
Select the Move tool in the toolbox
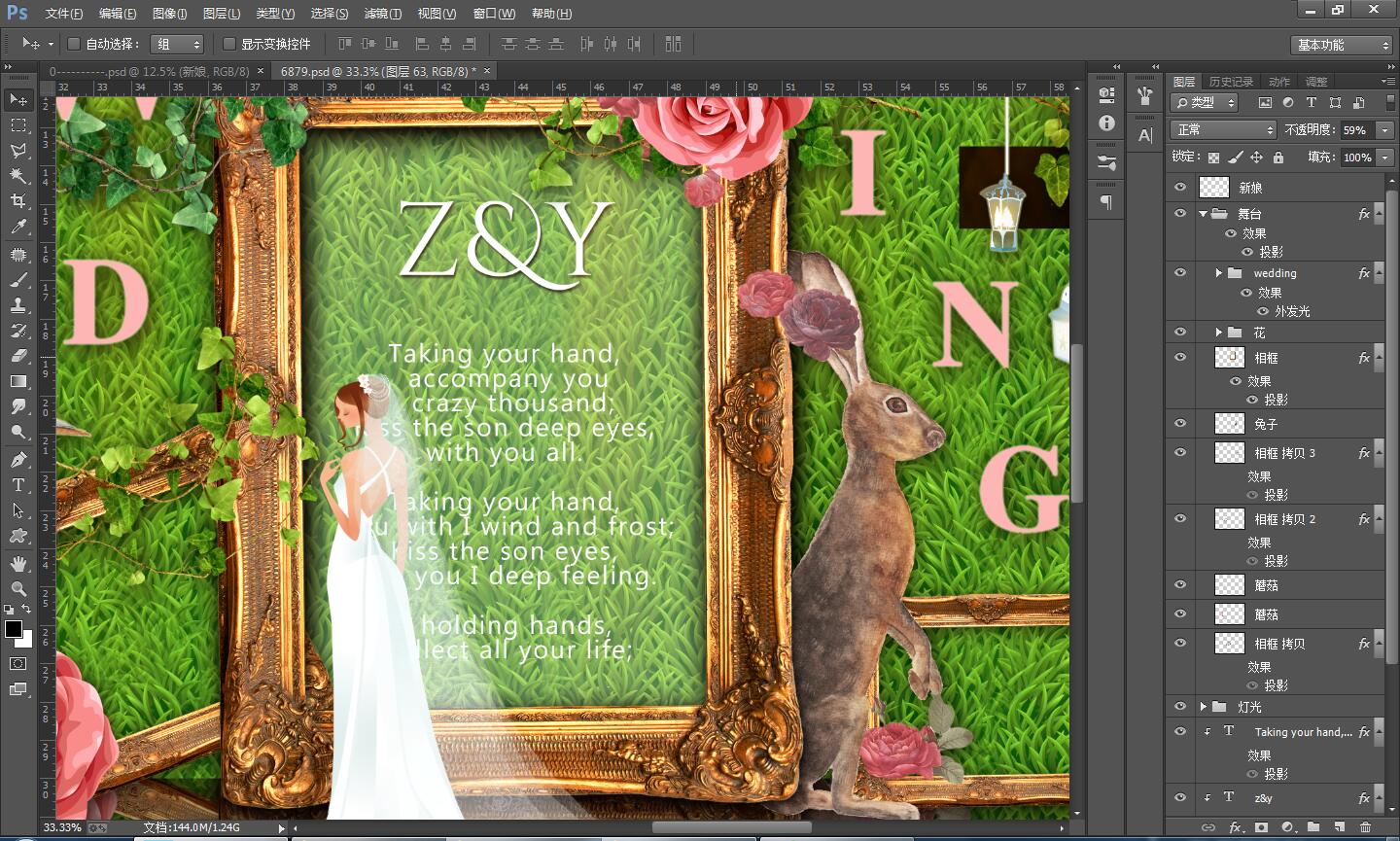point(18,99)
